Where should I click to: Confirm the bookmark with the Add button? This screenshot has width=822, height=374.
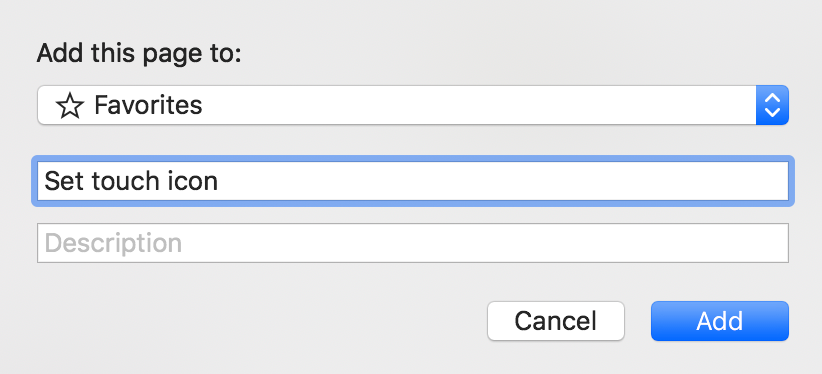pos(720,321)
